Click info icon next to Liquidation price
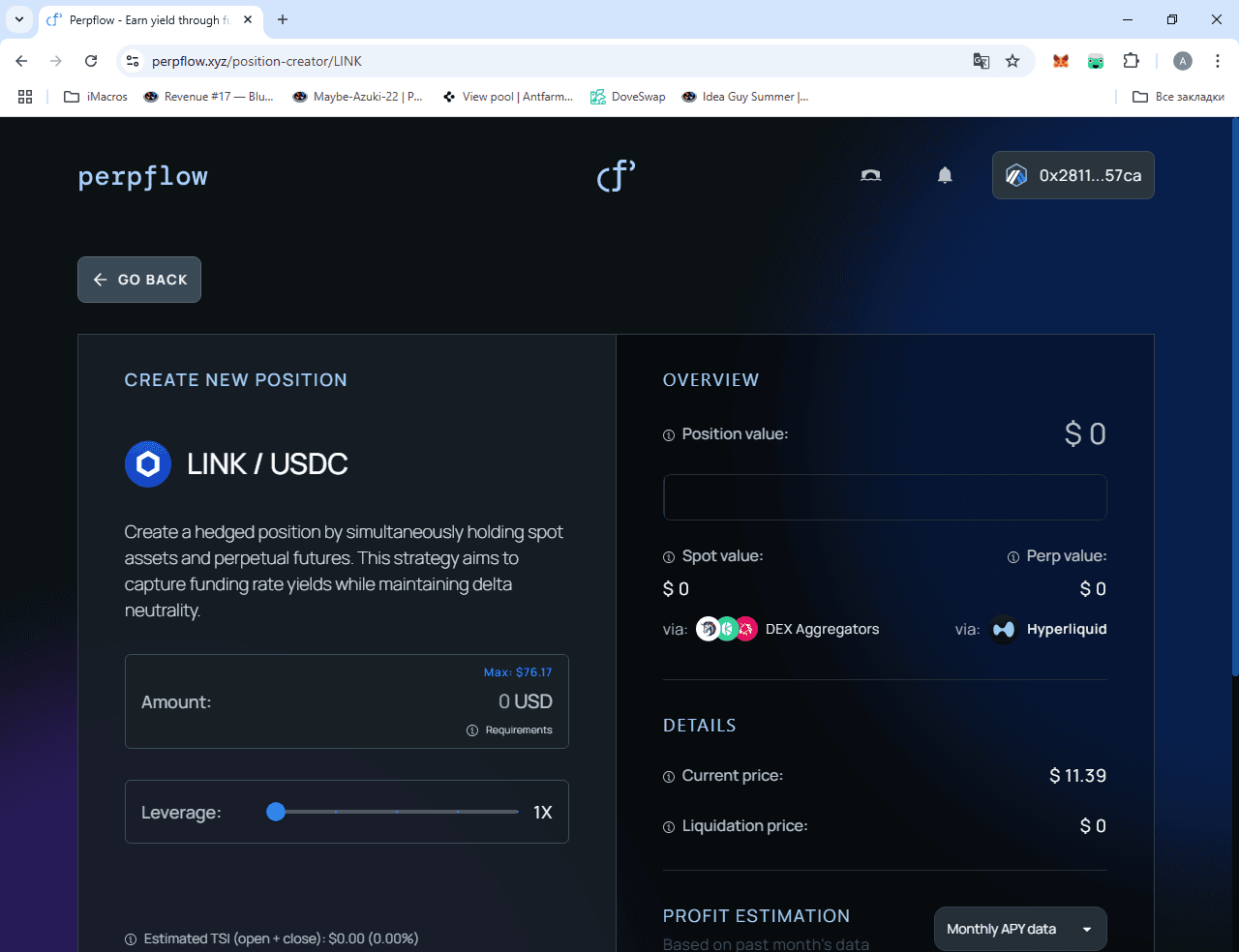 tap(669, 827)
